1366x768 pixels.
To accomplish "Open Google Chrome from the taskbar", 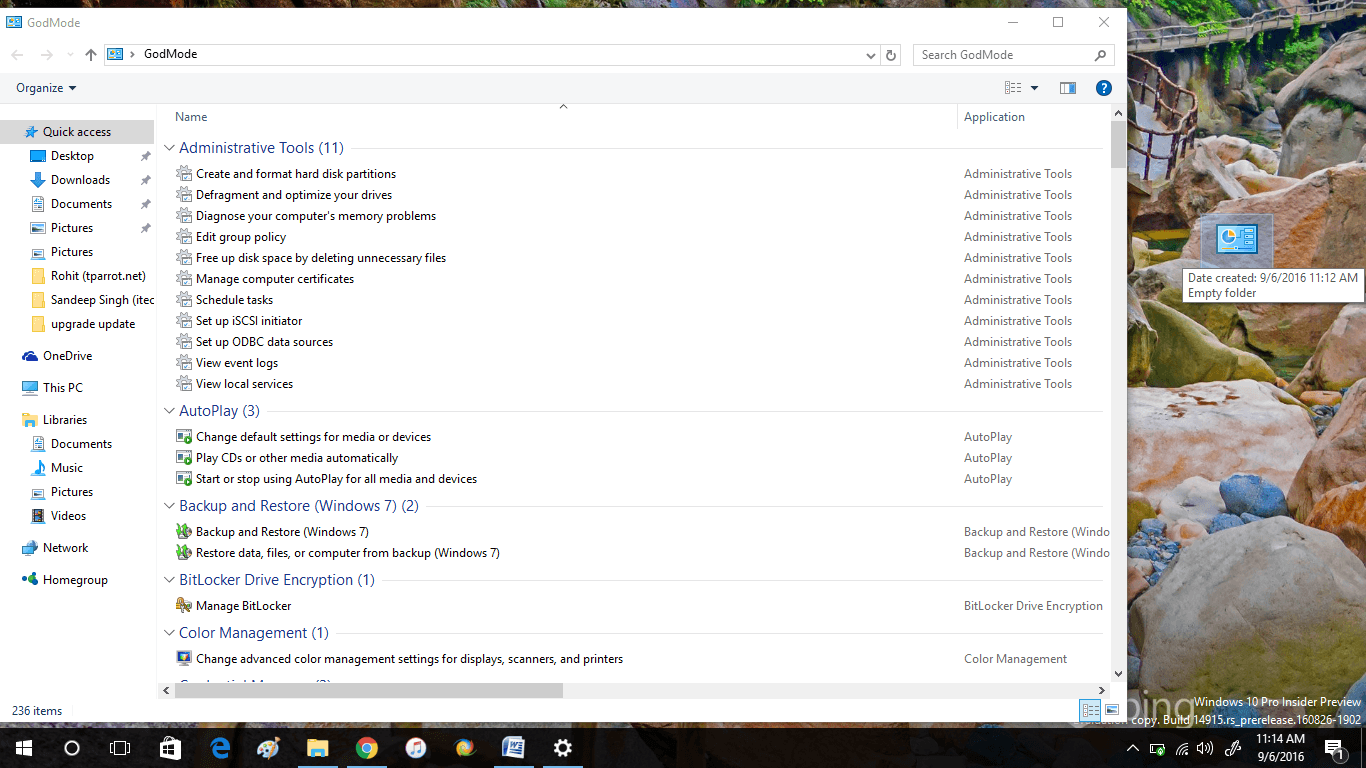I will click(x=367, y=748).
